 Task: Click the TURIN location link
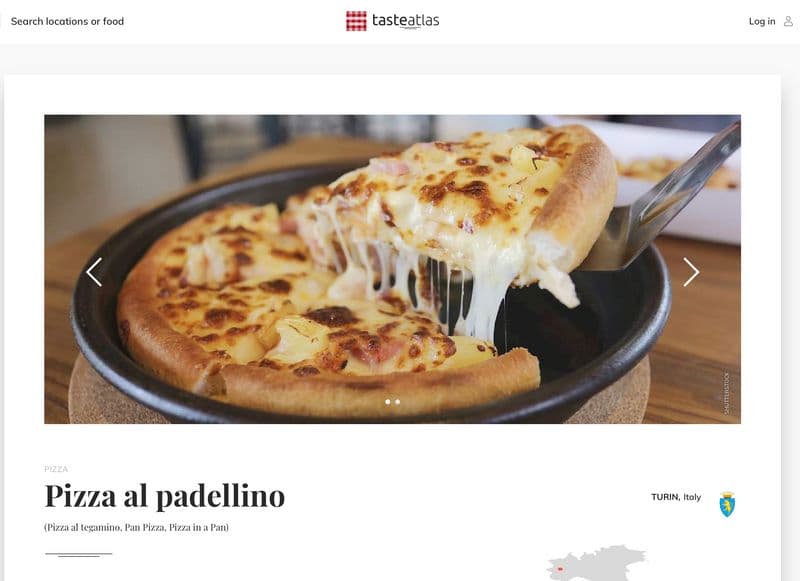tap(665, 497)
